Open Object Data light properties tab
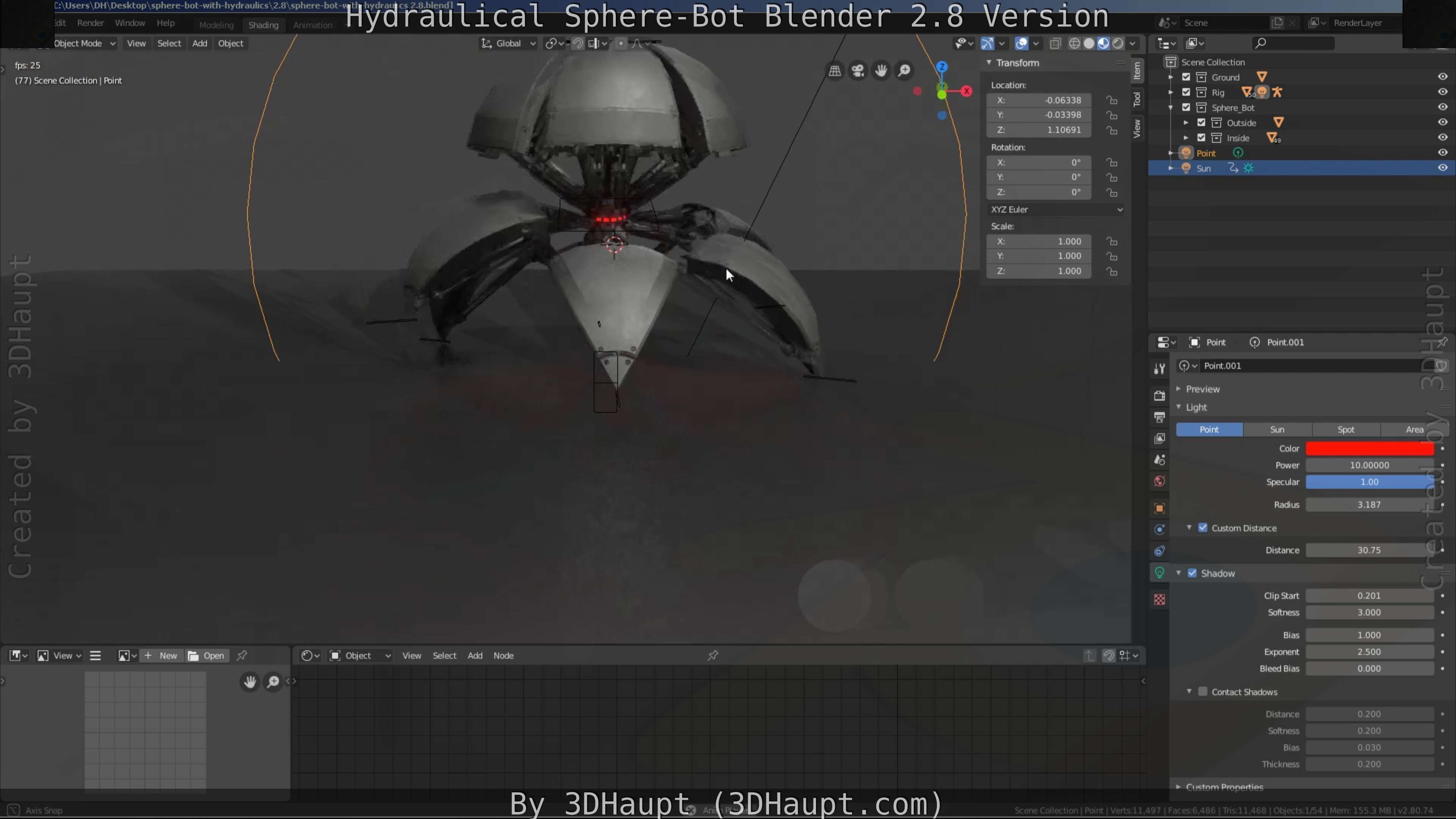1456x819 pixels. pos(1159,573)
